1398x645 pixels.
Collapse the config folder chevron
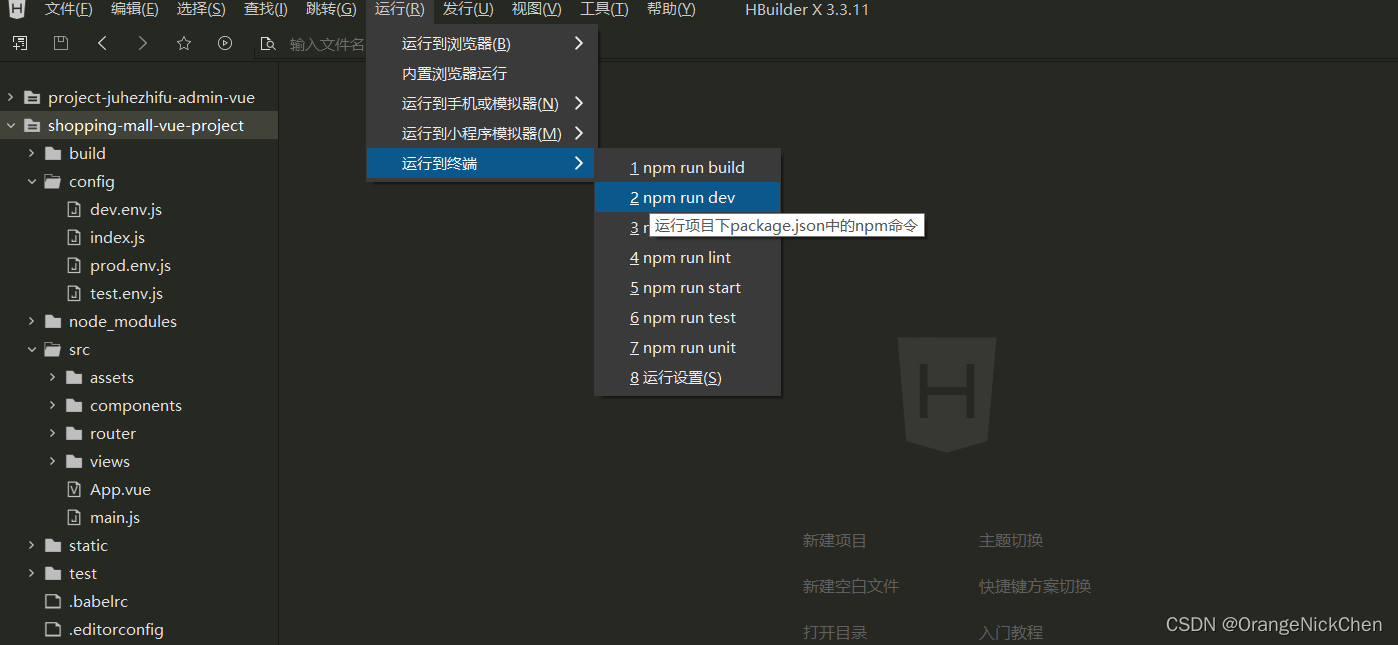31,182
